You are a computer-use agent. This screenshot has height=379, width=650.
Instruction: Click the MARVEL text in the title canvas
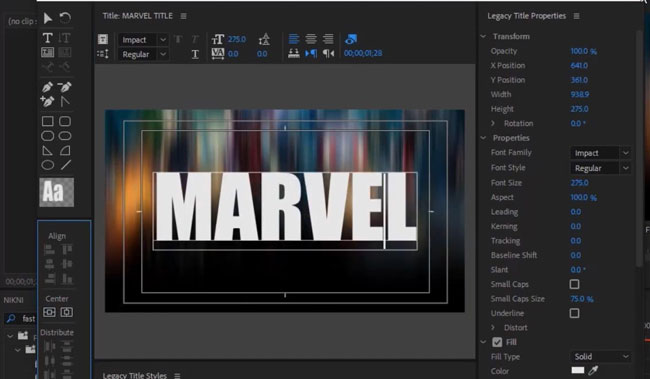coord(286,206)
